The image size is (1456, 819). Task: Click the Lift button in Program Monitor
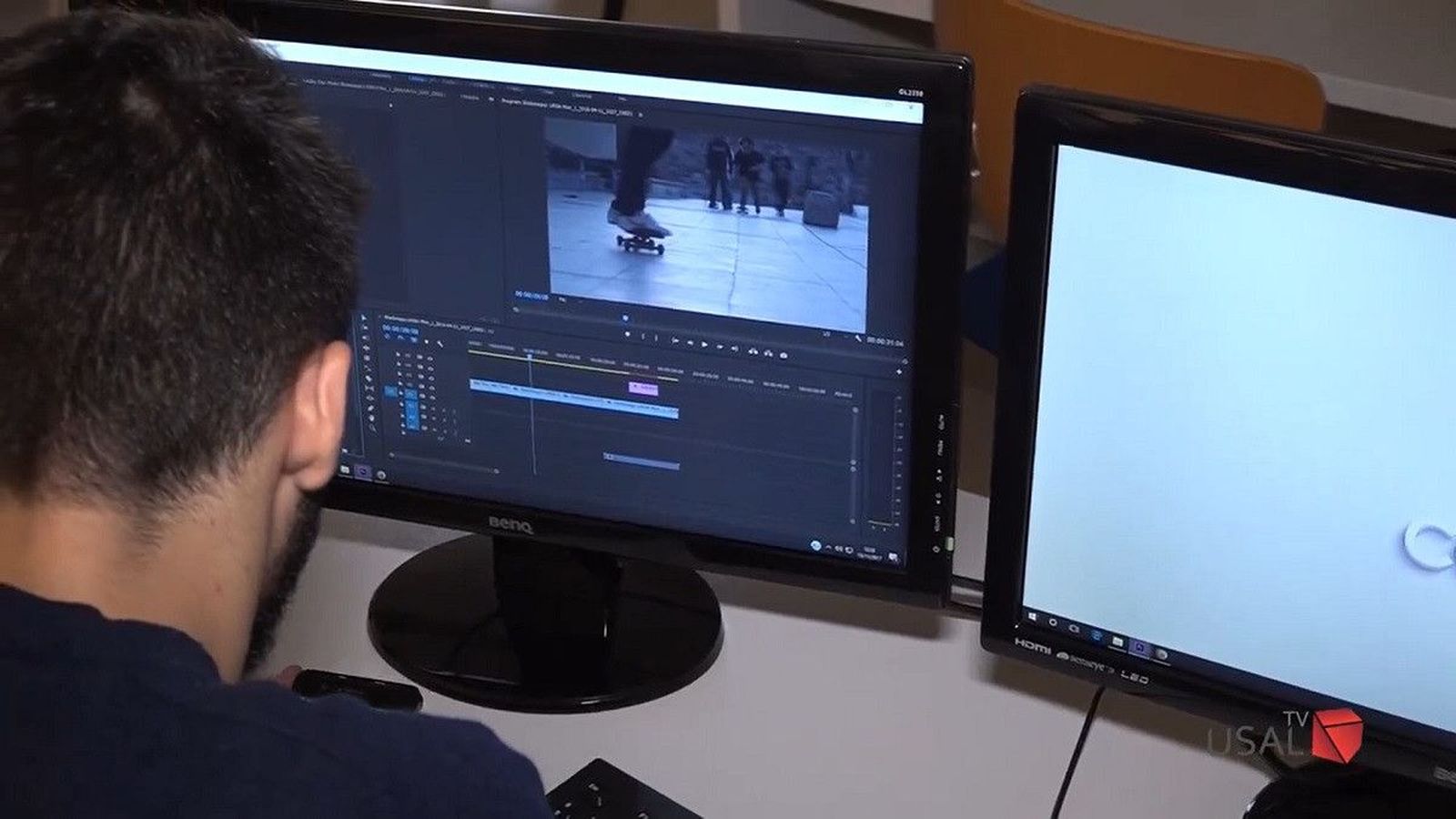click(753, 350)
